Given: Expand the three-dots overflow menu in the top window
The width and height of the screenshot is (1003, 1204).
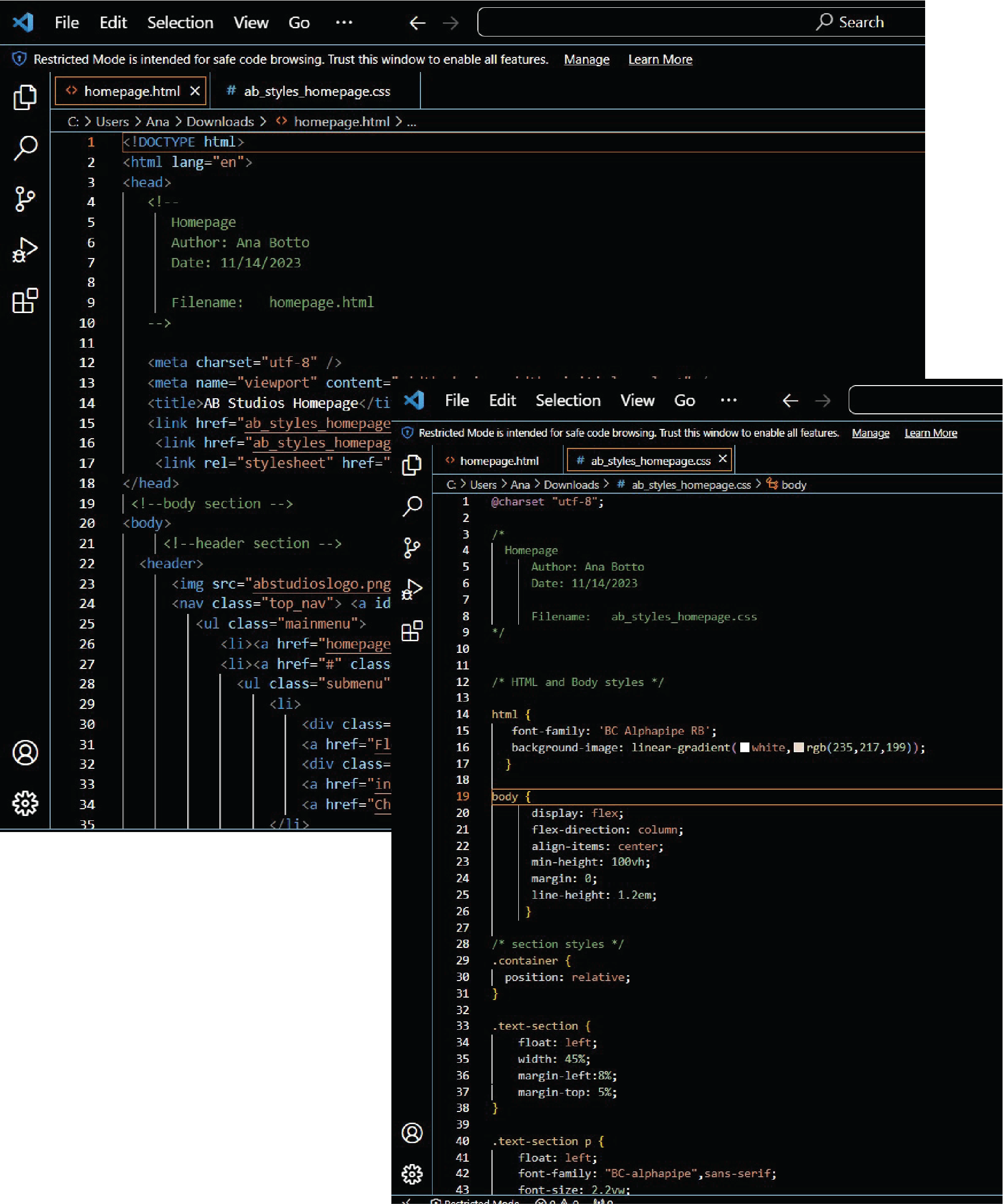Looking at the screenshot, I should pyautogui.click(x=344, y=22).
